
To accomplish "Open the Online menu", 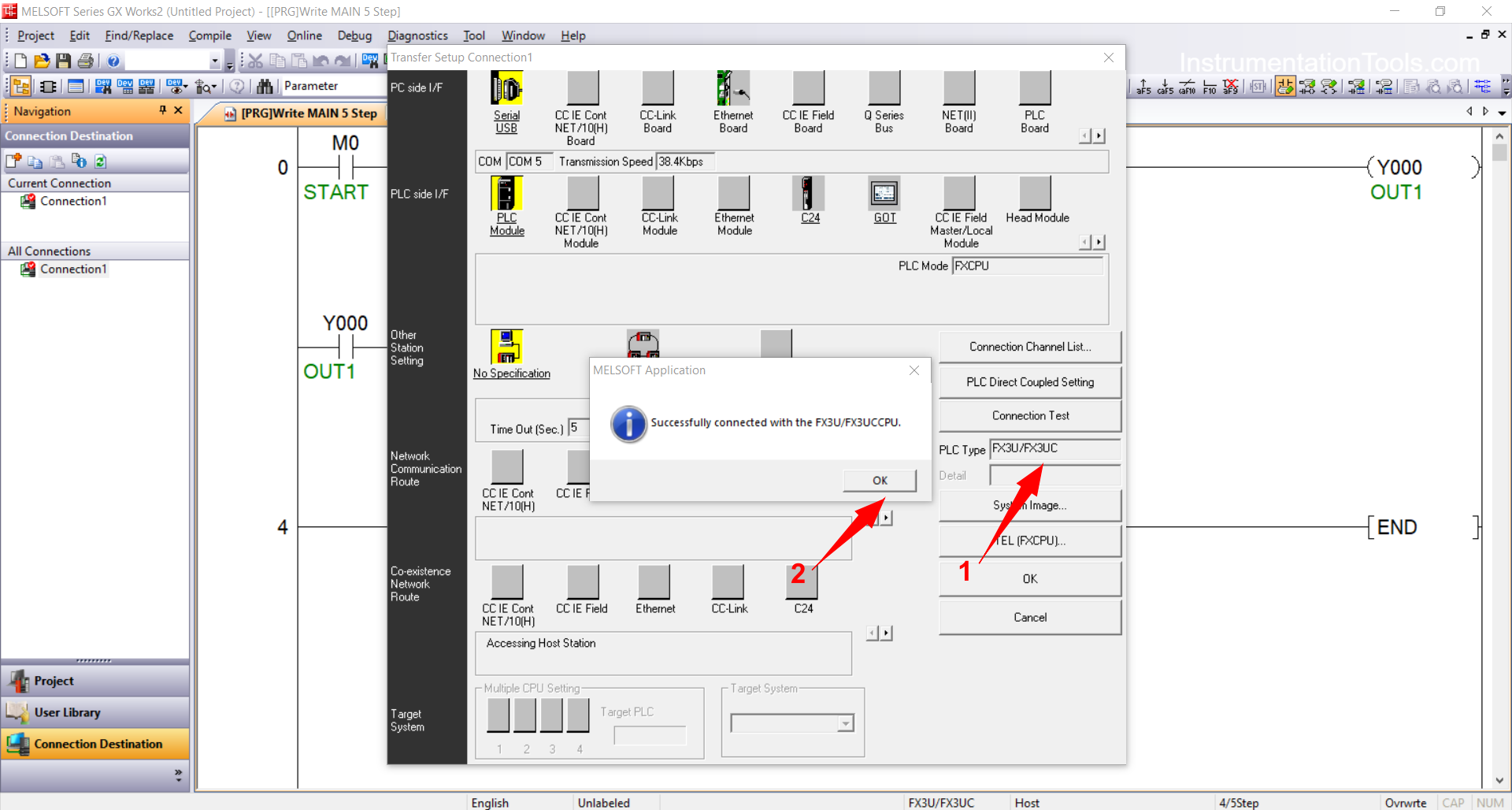I will coord(304,35).
